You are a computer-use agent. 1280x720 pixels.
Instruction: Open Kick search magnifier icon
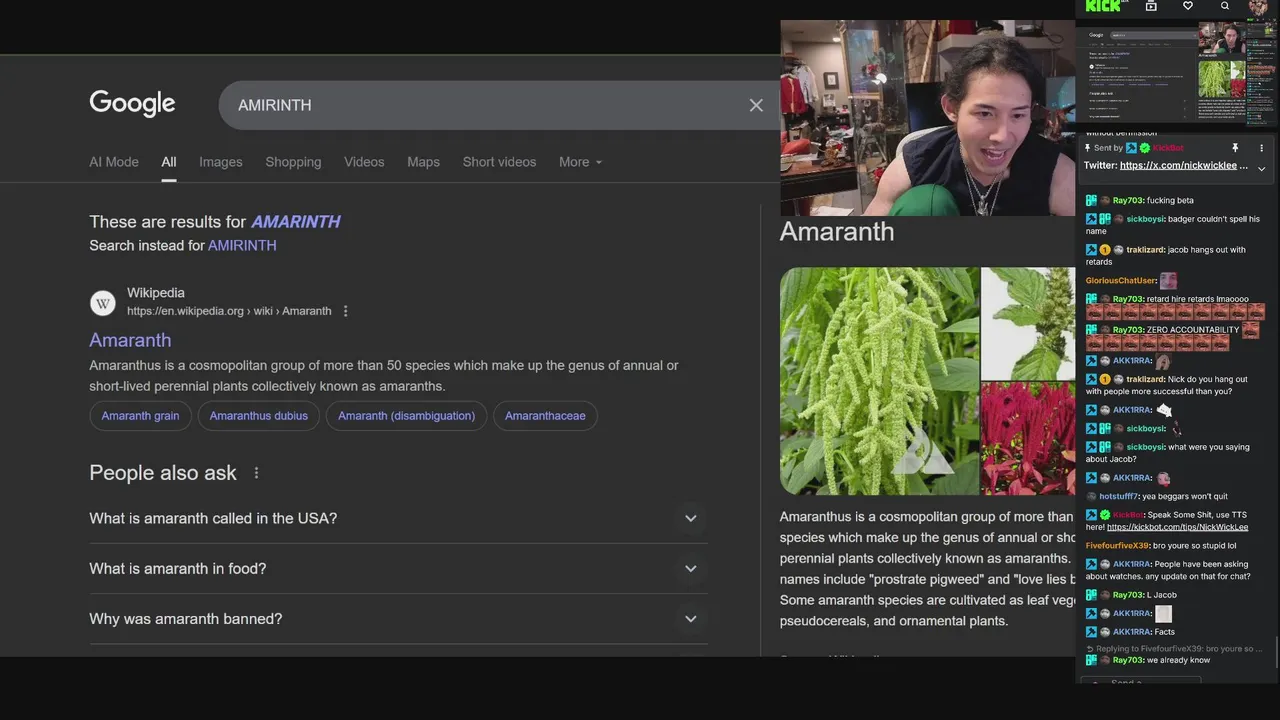tap(1225, 6)
